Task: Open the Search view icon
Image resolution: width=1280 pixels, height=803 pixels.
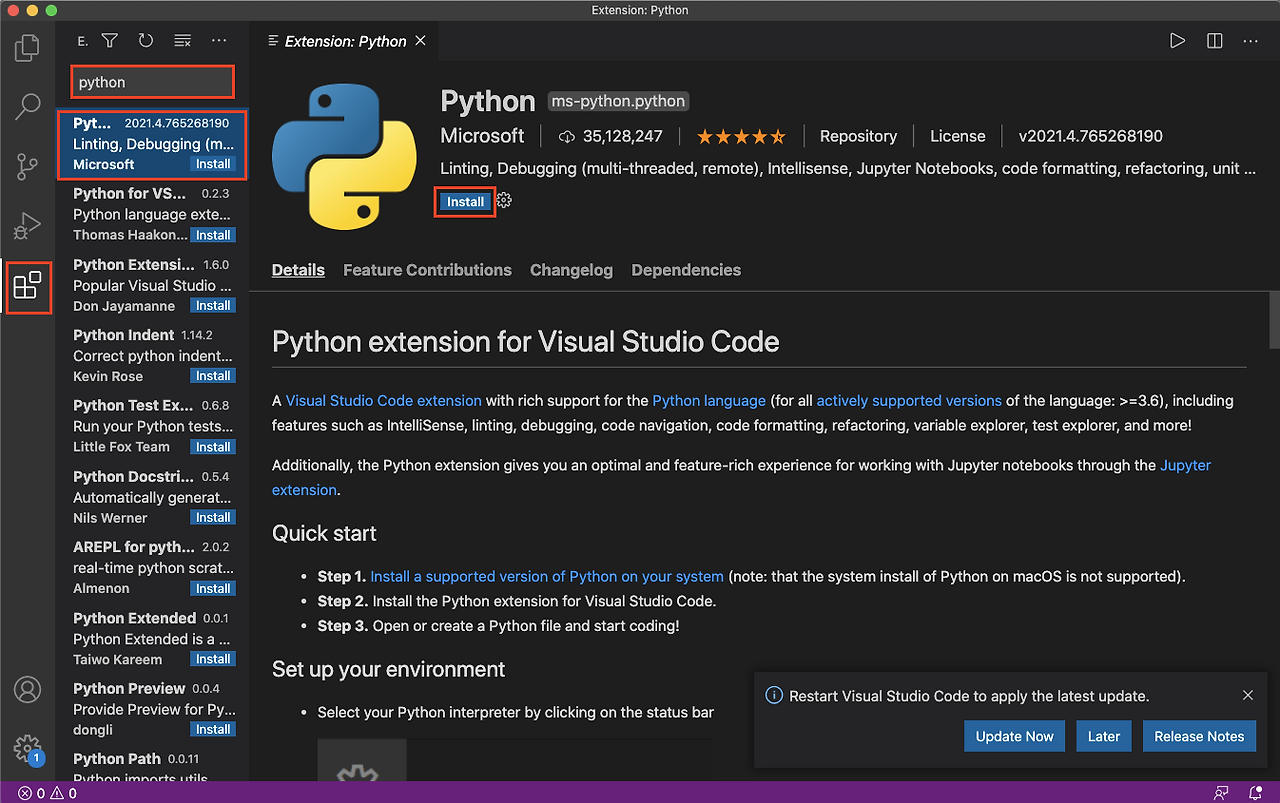Action: (28, 106)
